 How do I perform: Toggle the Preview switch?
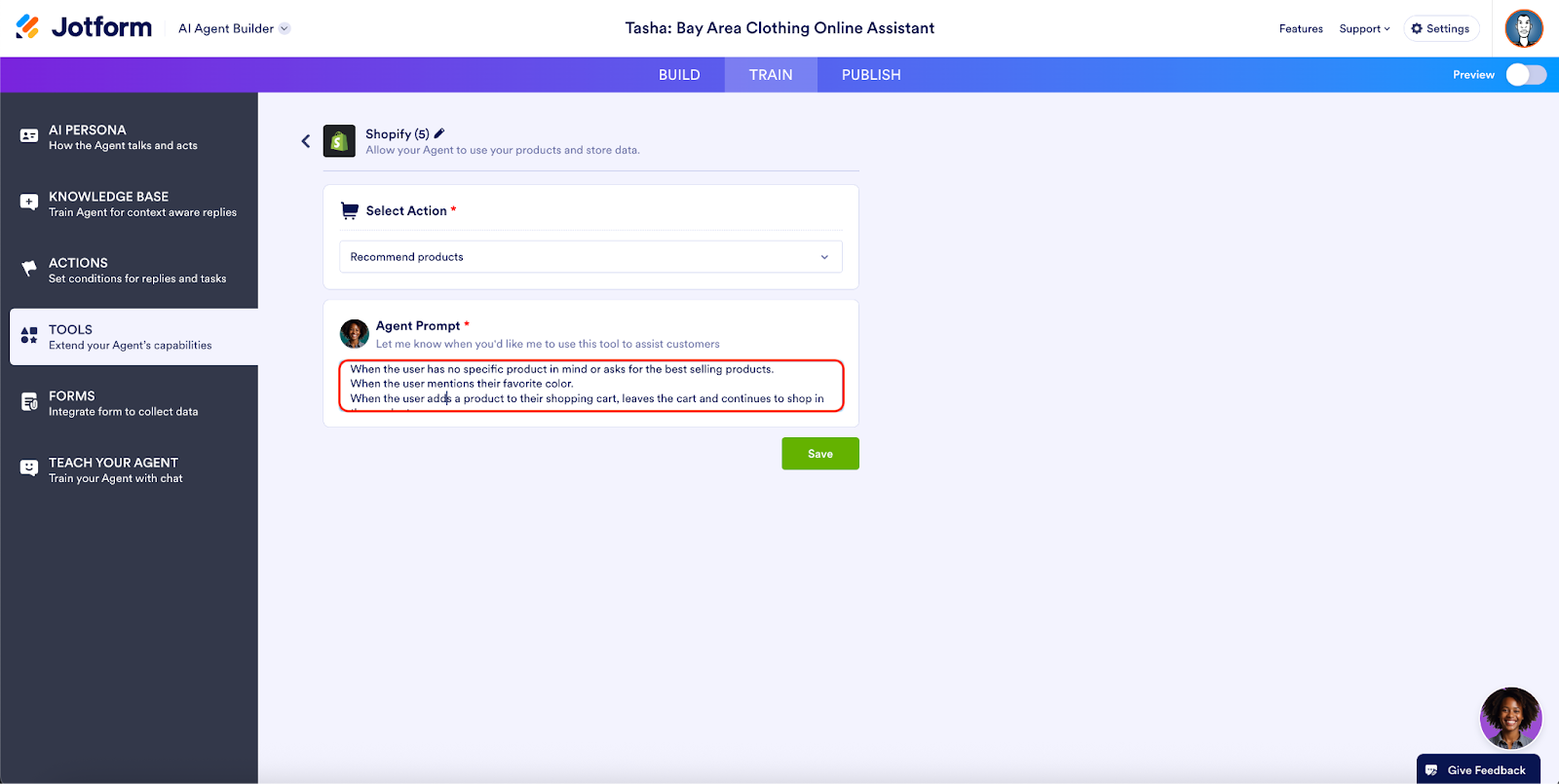(1525, 75)
